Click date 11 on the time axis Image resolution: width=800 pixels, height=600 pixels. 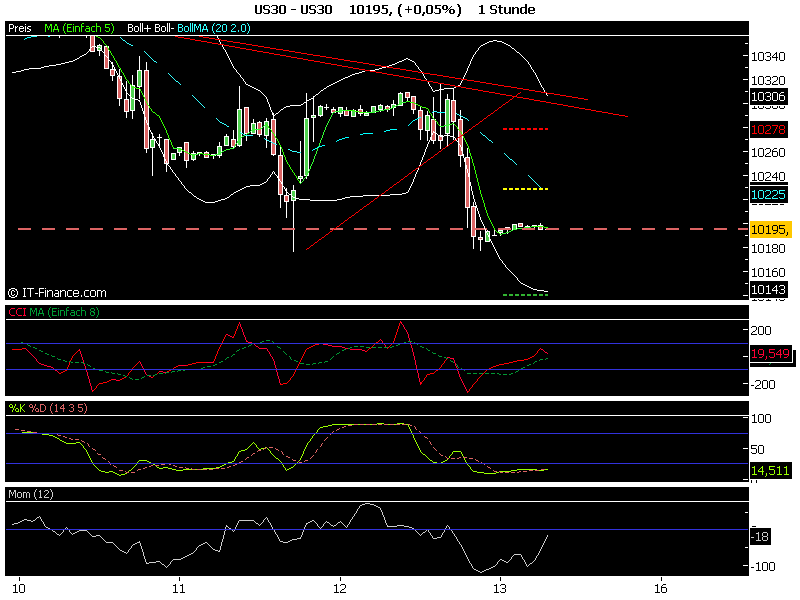click(179, 588)
